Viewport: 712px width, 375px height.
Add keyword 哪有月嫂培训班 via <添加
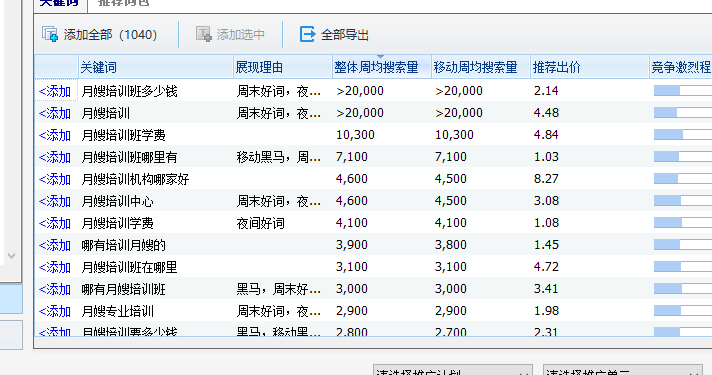[55, 289]
